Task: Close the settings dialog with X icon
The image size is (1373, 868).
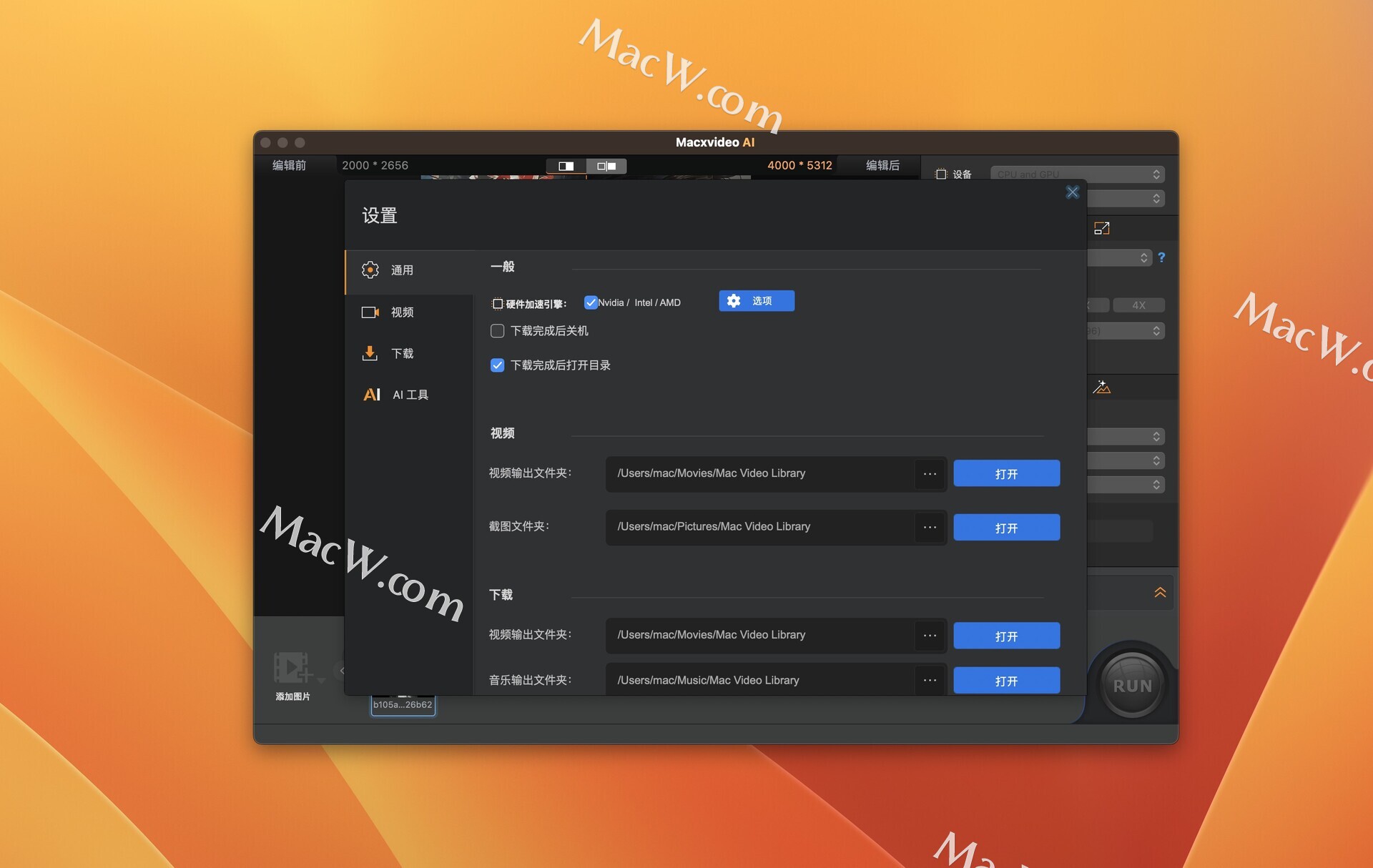Action: coord(1072,192)
